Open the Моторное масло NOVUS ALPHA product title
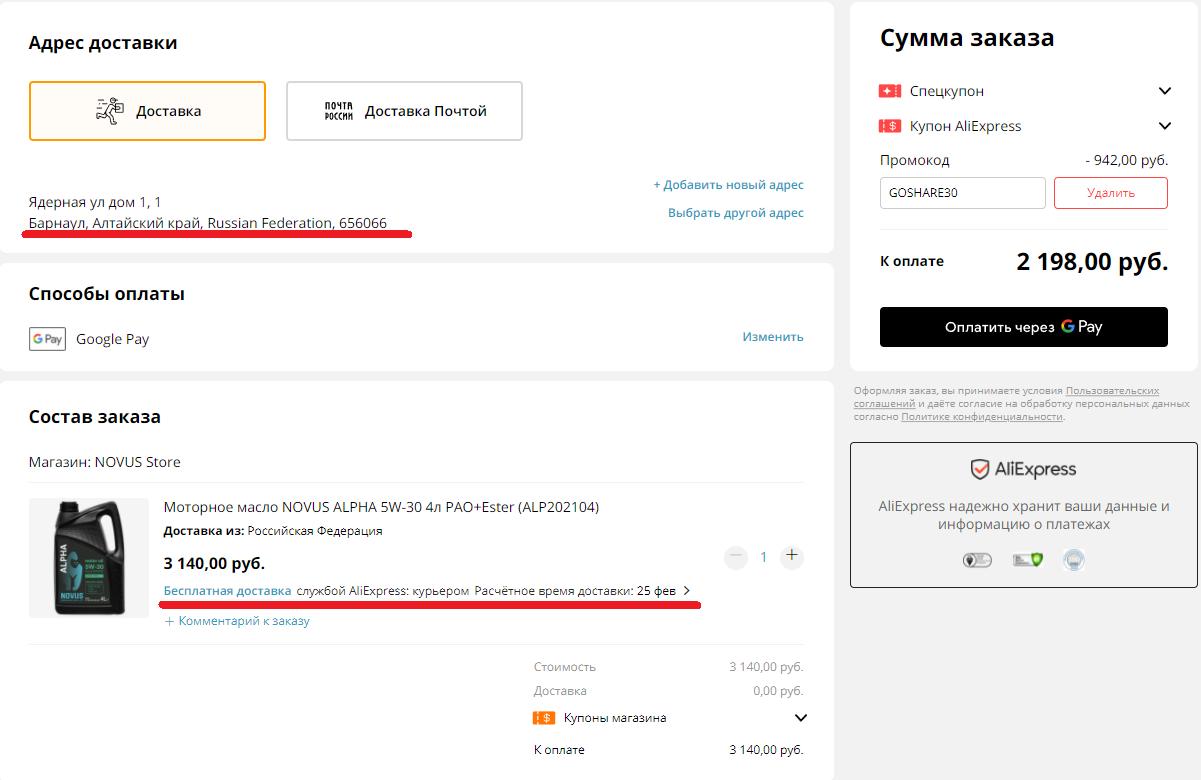Image resolution: width=1201 pixels, height=780 pixels. (381, 507)
